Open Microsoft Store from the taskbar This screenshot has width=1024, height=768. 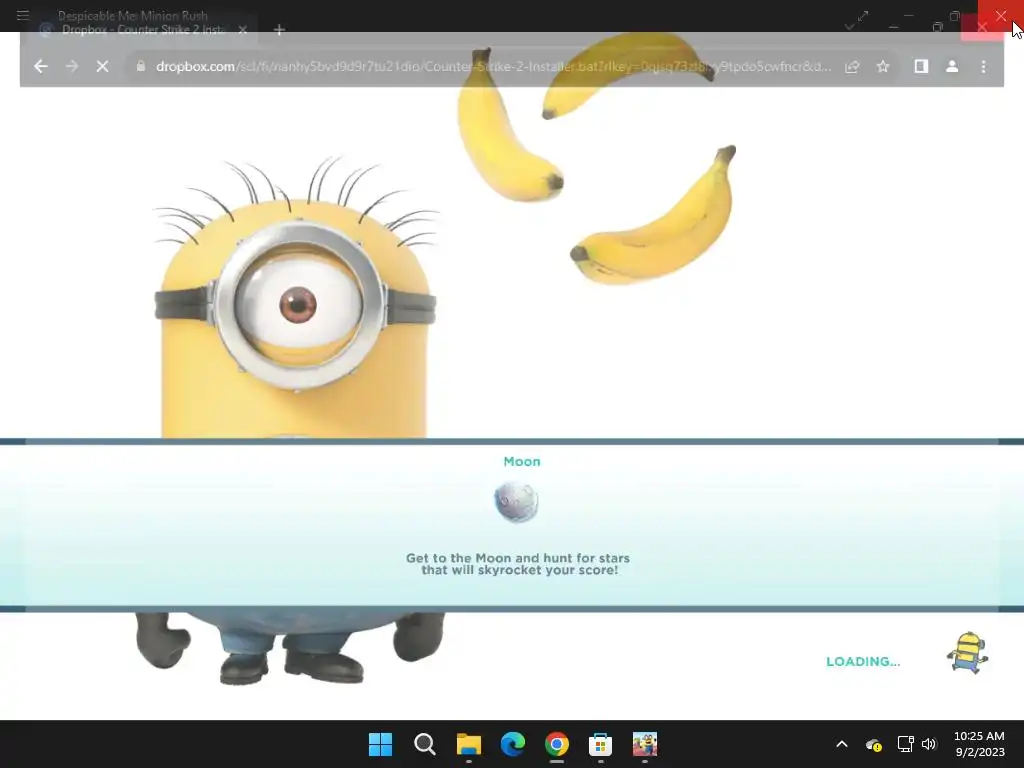pyautogui.click(x=601, y=744)
